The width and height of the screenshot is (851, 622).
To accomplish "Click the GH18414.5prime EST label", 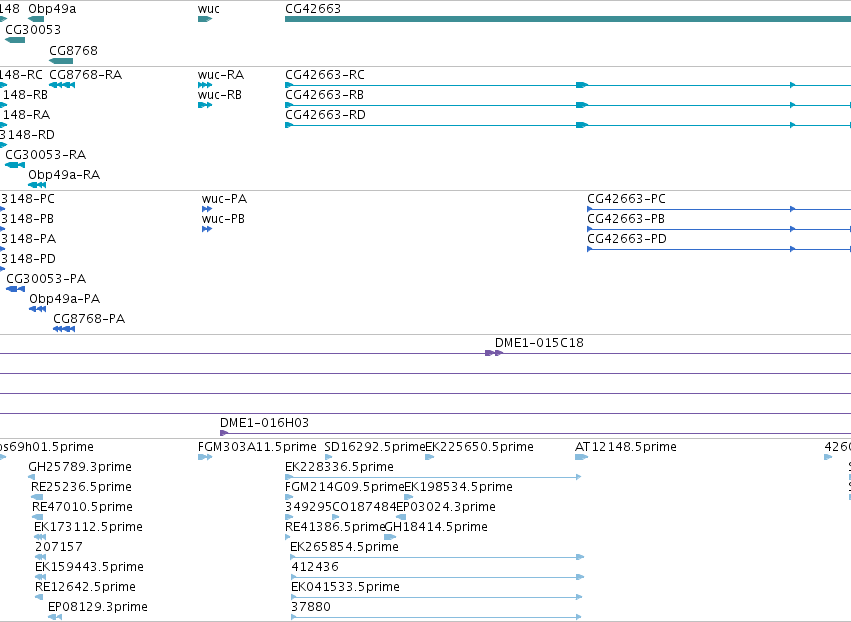I will 436,528.
